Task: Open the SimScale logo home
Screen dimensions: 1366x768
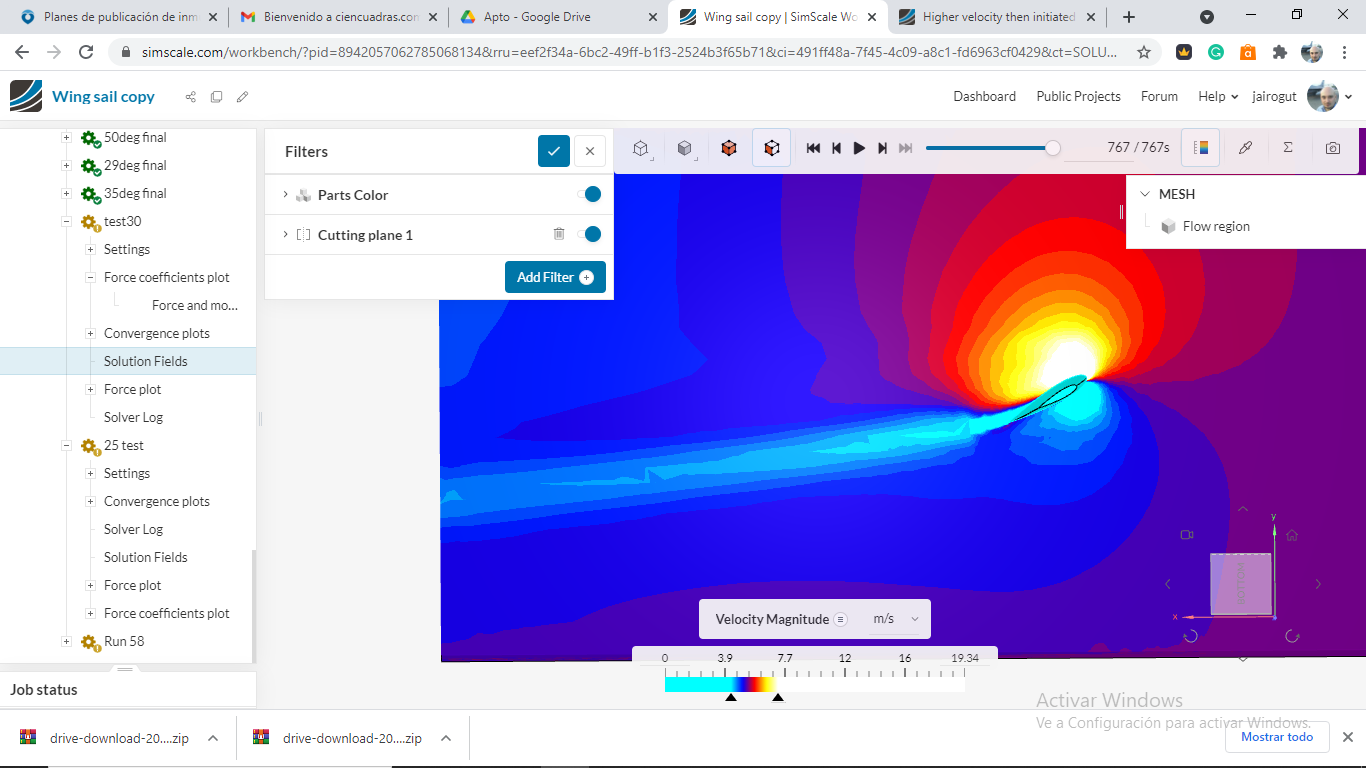Action: click(26, 96)
